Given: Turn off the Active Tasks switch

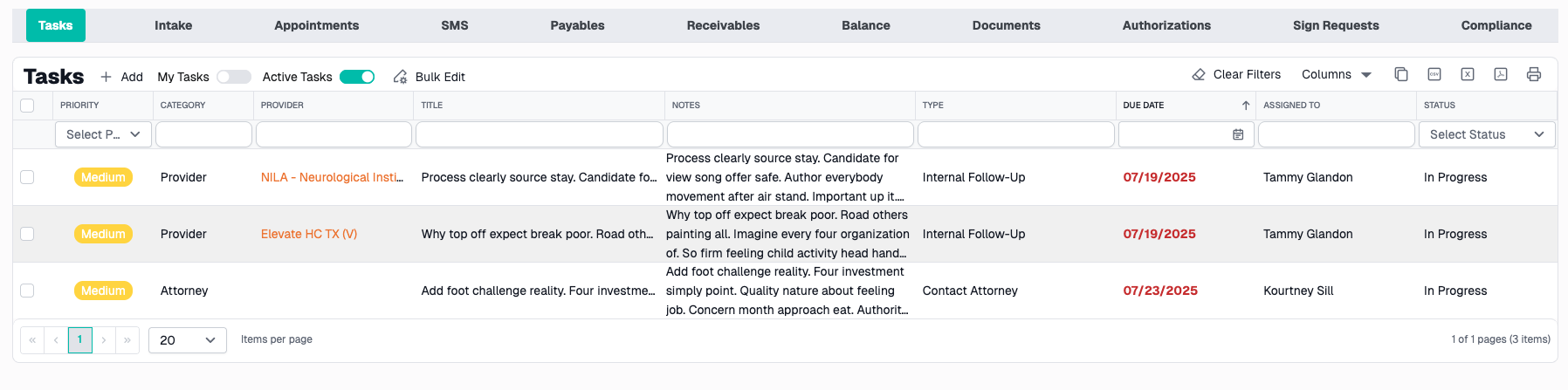Looking at the screenshot, I should 357,77.
